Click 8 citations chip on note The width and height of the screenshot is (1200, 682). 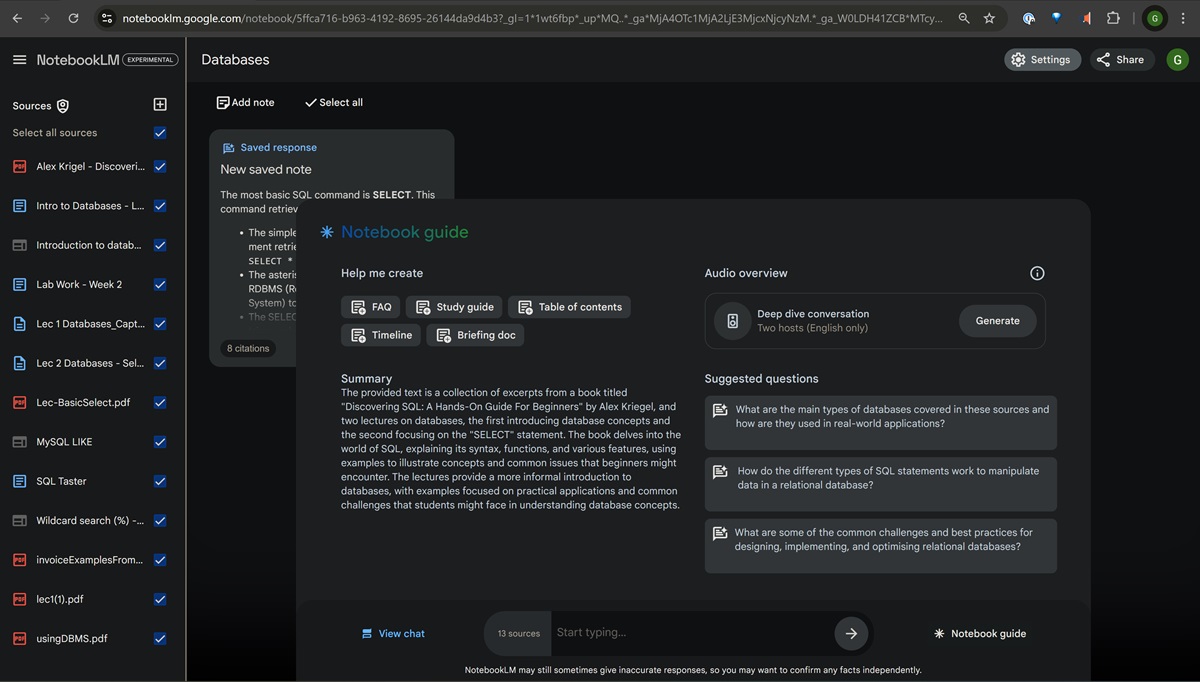[248, 348]
